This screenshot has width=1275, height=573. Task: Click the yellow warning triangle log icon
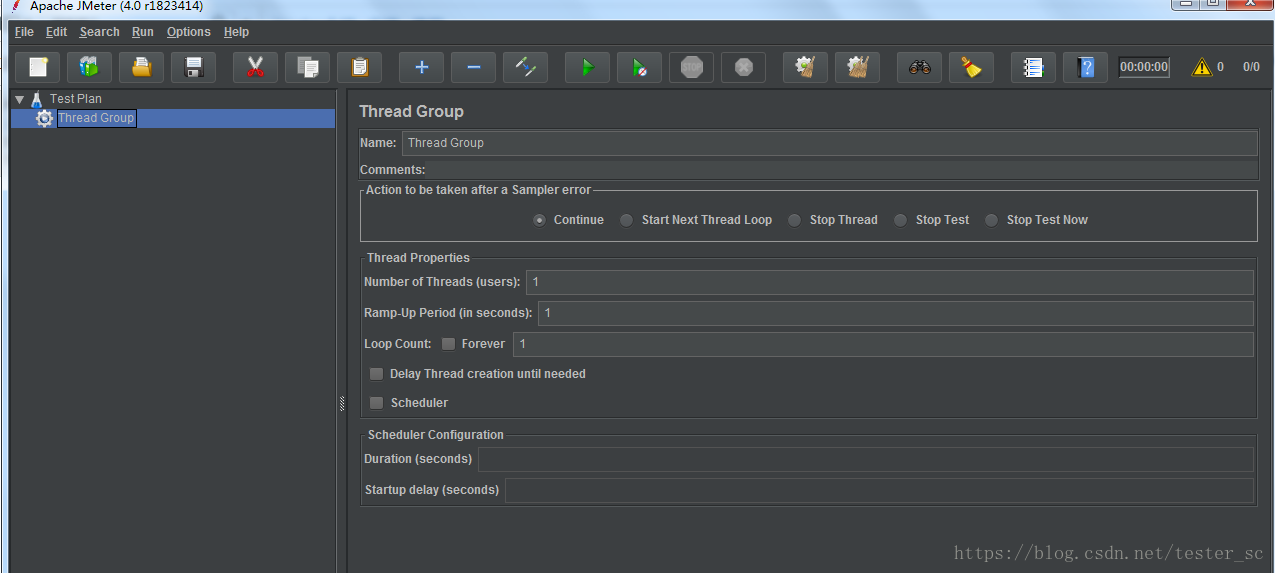point(1202,67)
